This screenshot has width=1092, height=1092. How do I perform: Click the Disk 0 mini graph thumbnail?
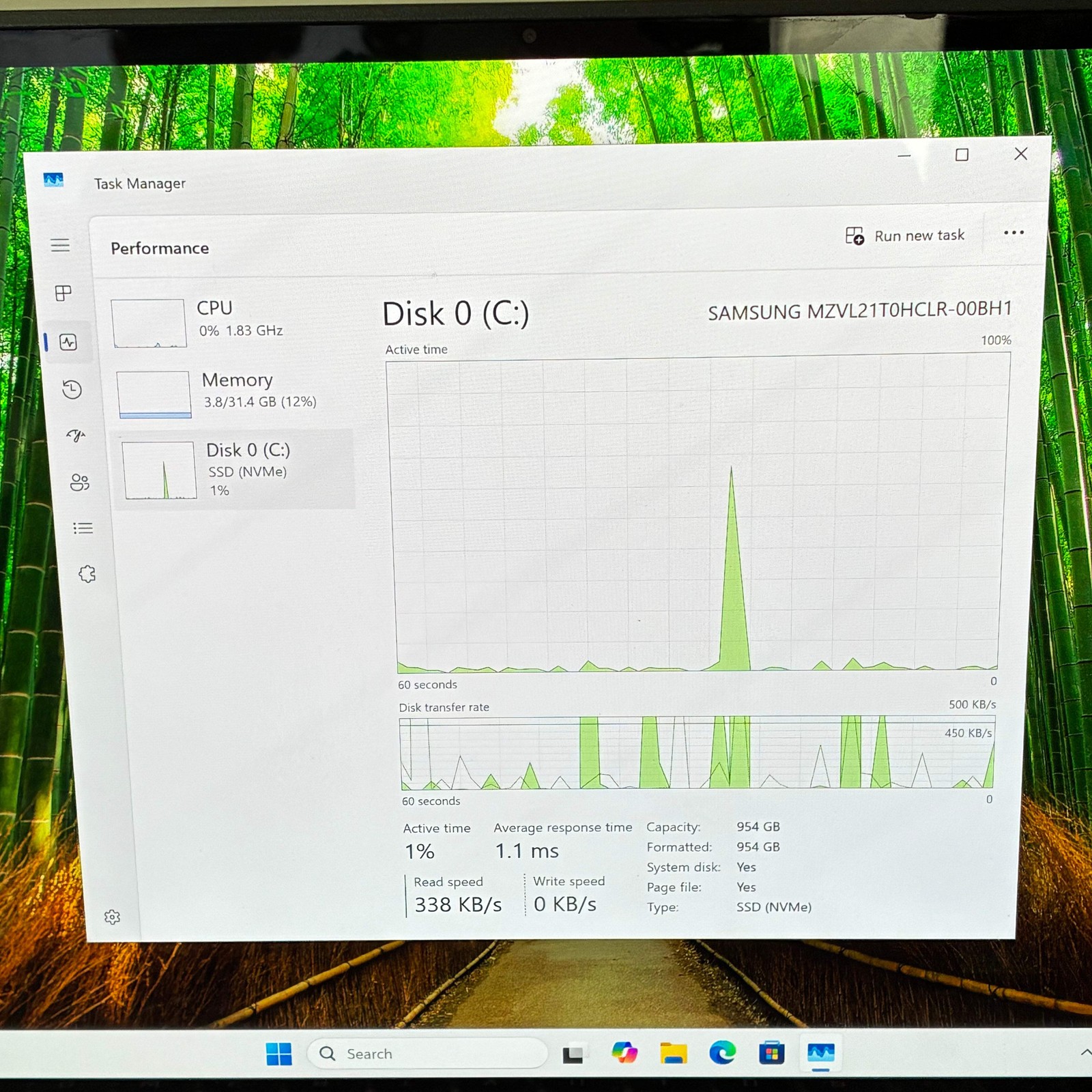[x=159, y=470]
